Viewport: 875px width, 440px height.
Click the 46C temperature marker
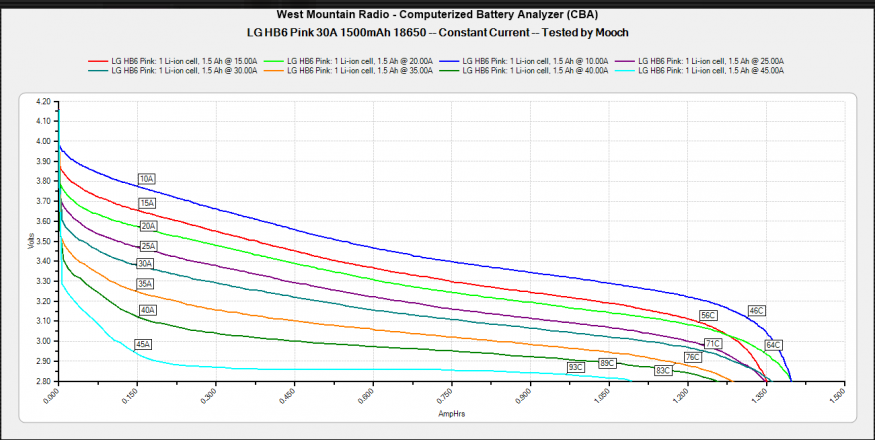(756, 311)
